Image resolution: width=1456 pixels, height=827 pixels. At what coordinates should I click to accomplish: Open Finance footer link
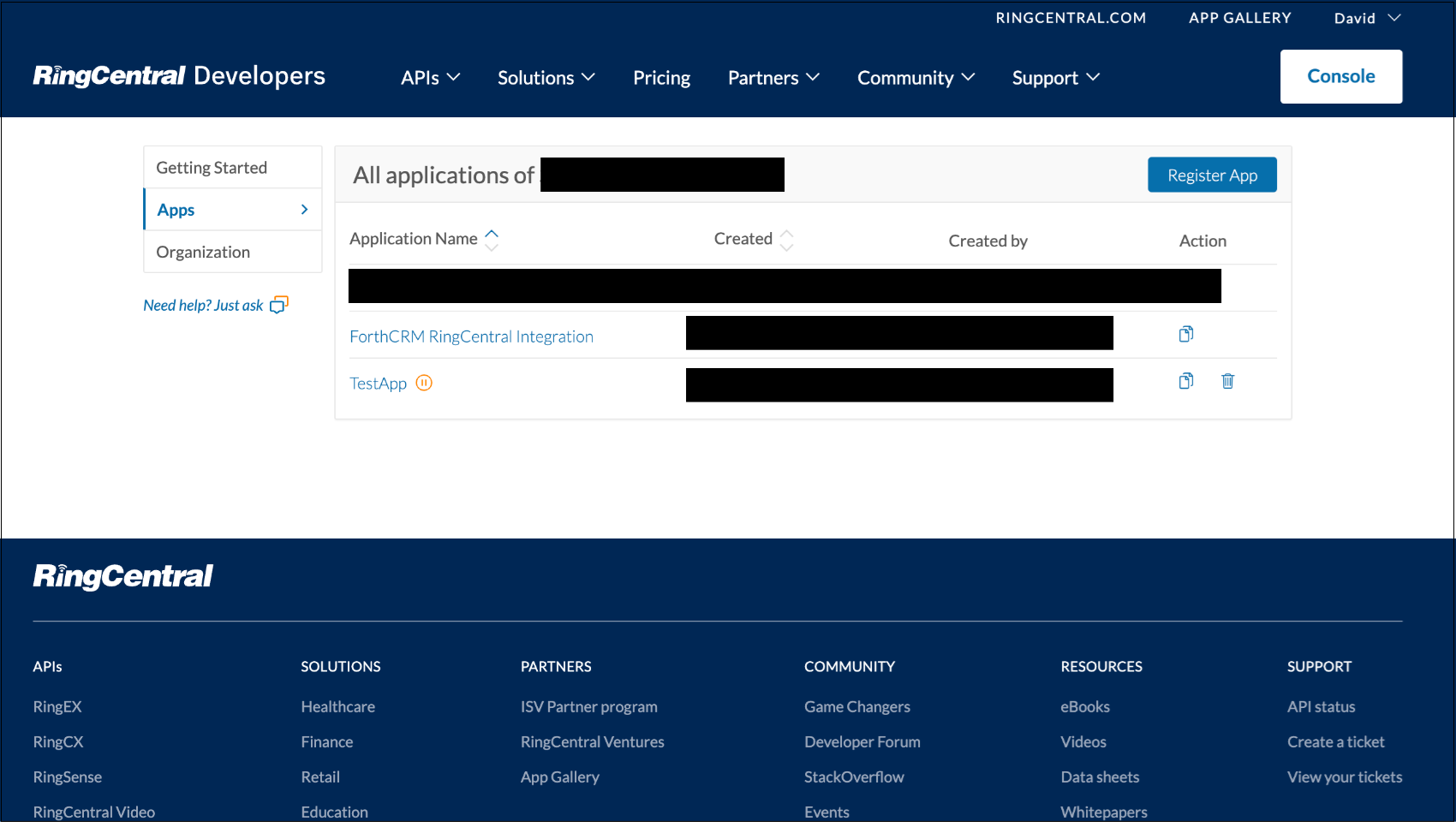pos(326,741)
